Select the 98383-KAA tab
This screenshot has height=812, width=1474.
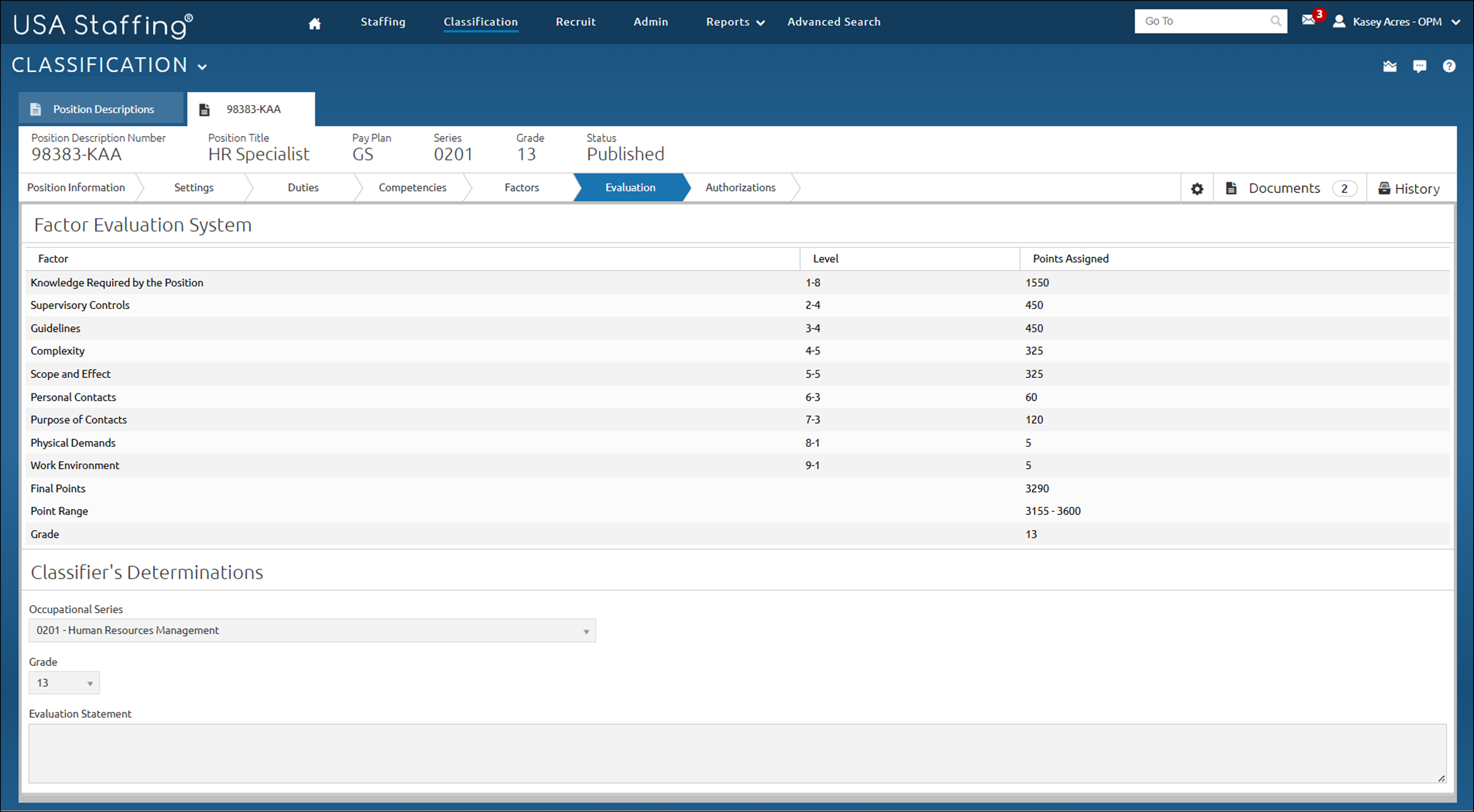pyautogui.click(x=251, y=109)
